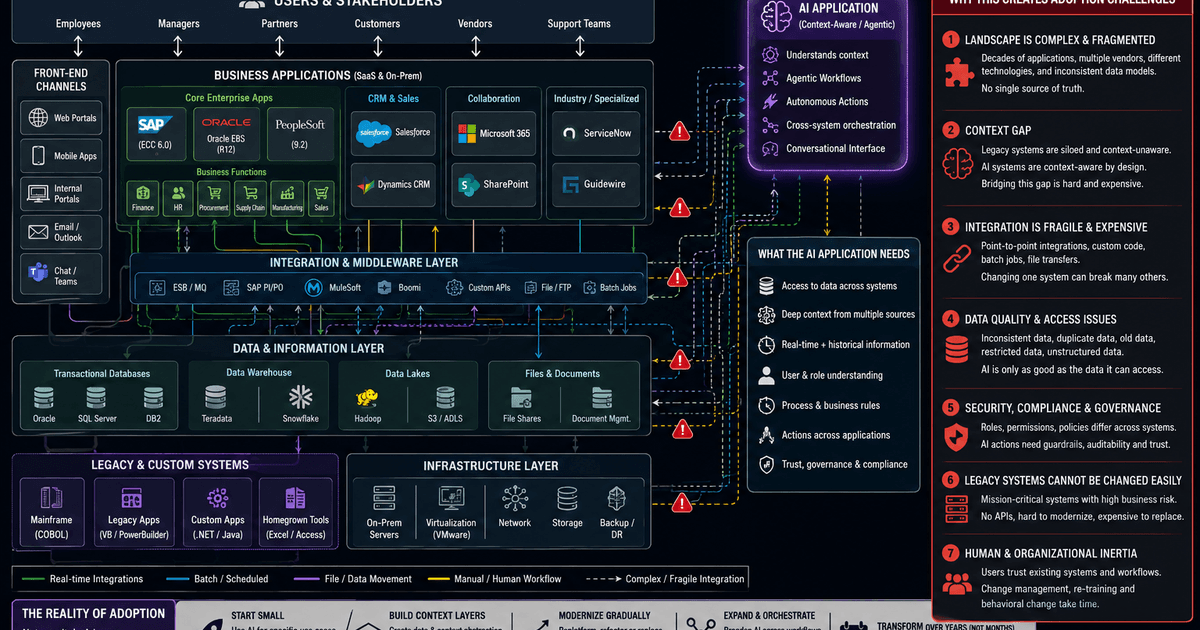Screen dimensions: 1200x630
Task: Select the User & role understanding icon
Action: click(766, 376)
